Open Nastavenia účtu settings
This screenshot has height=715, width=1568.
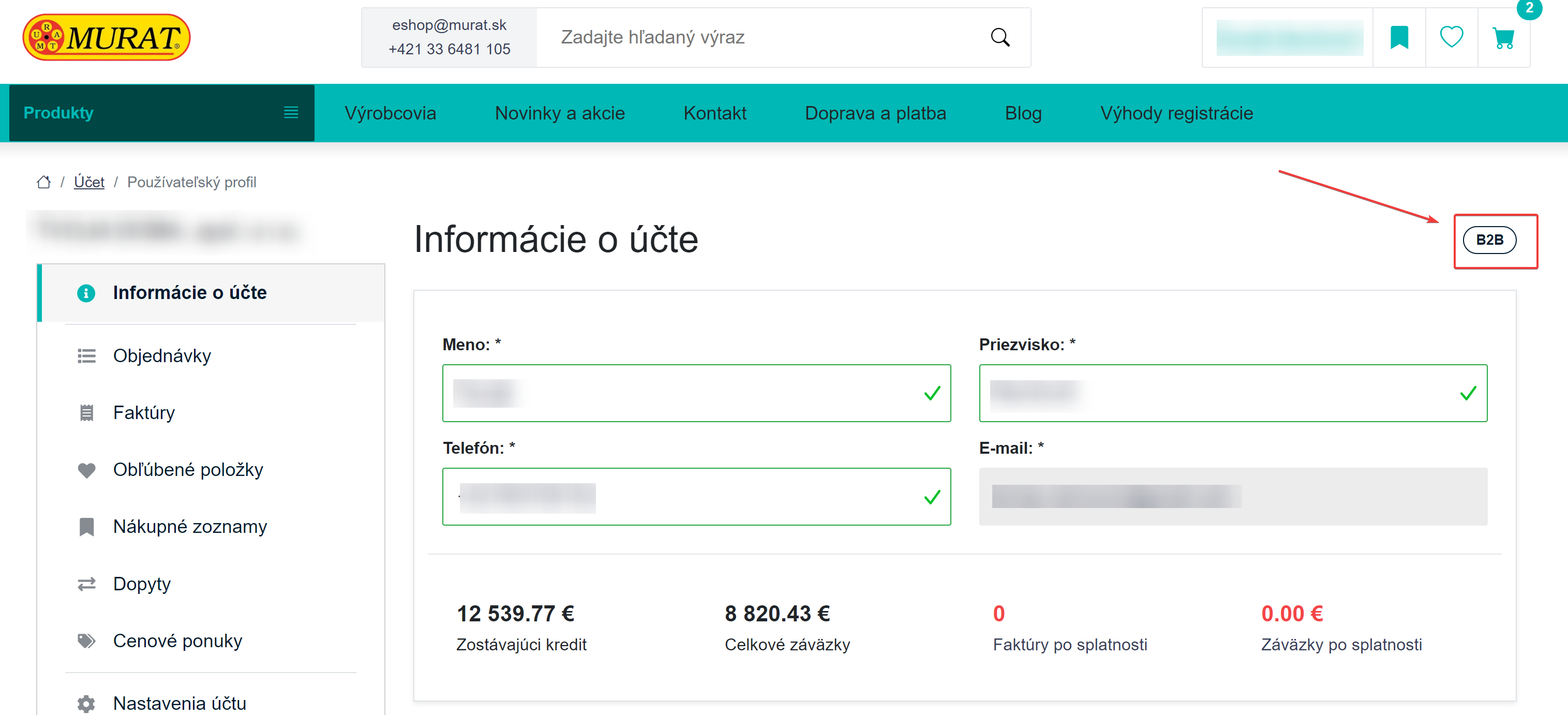pos(180,703)
